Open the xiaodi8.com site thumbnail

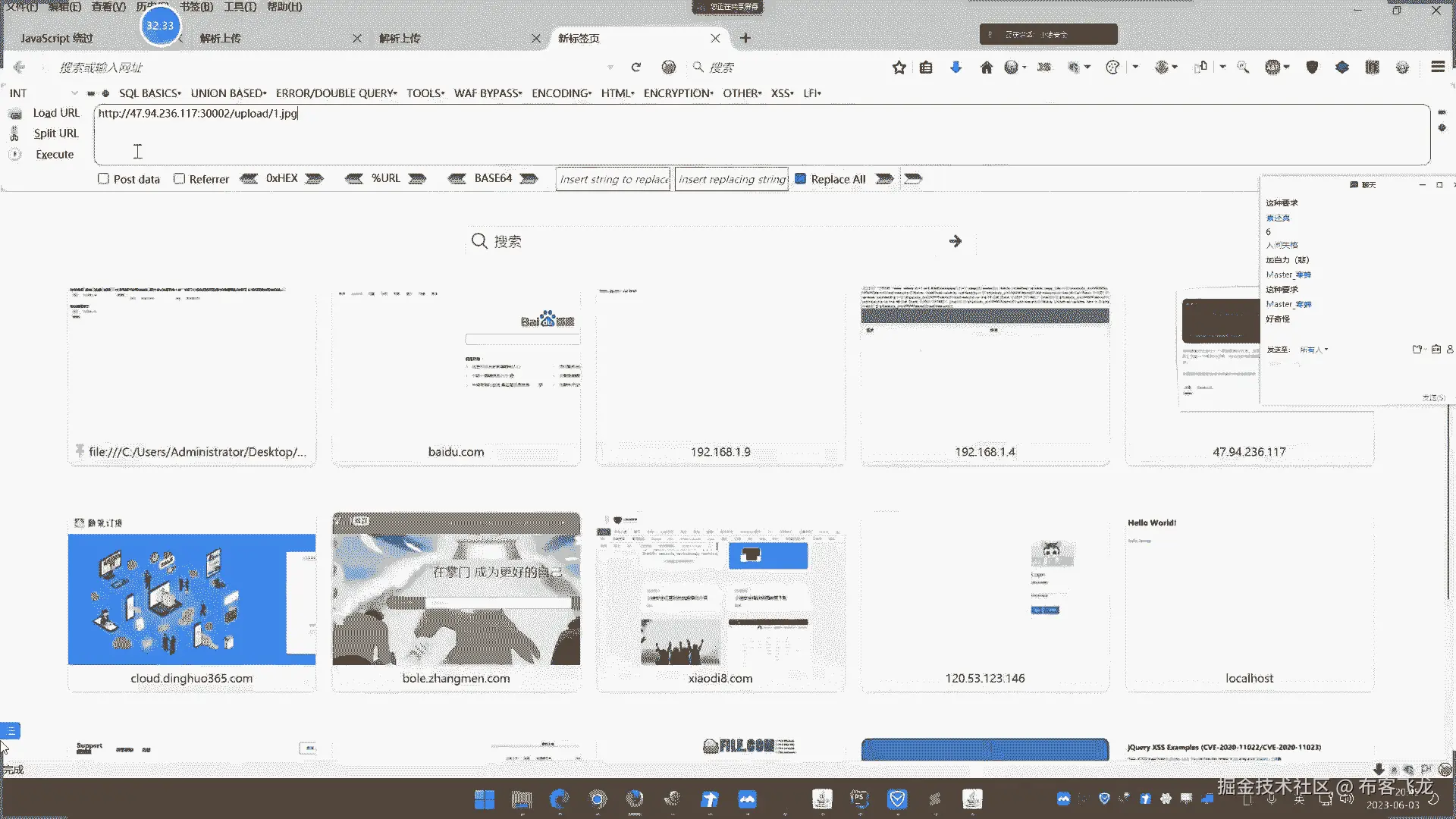coord(720,599)
